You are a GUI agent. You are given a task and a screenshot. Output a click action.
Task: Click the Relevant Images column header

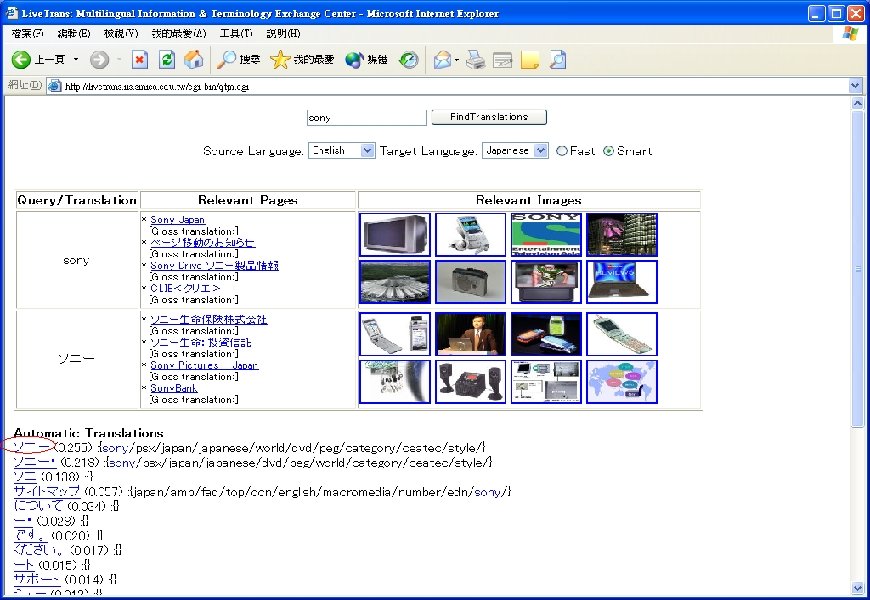pos(529,200)
